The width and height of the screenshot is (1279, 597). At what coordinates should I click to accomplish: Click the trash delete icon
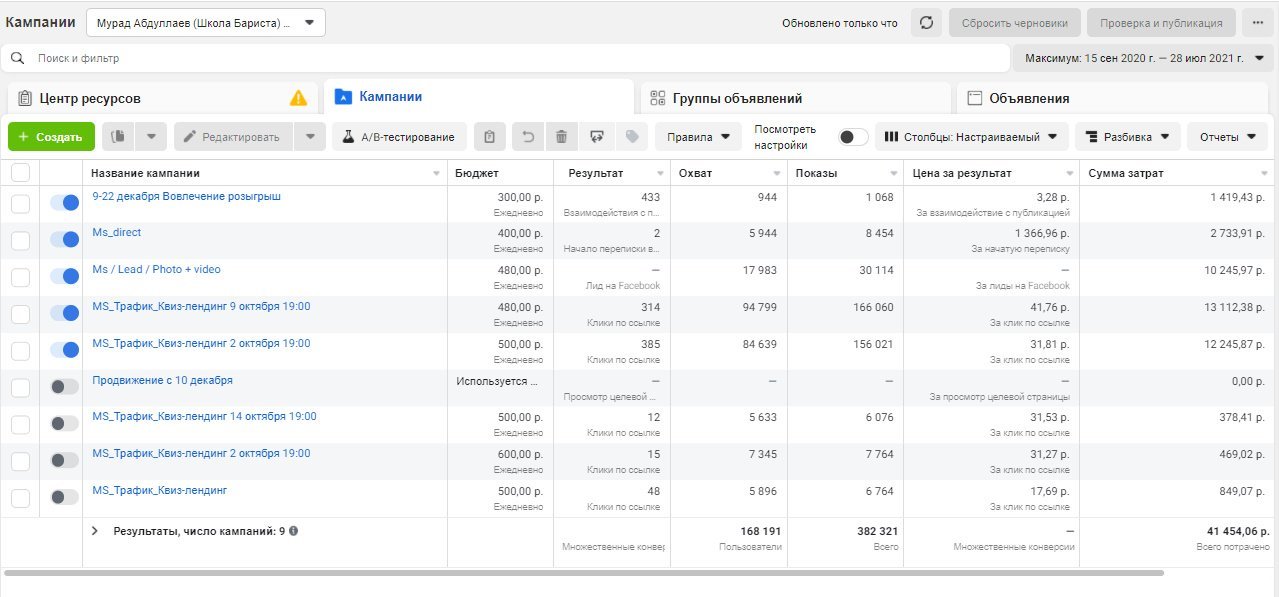pos(562,137)
